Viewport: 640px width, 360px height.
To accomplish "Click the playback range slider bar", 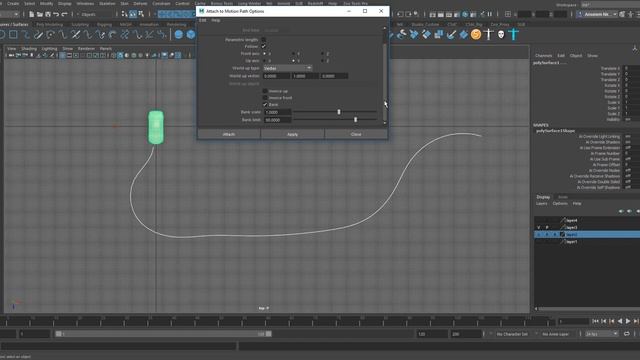I will pos(163,334).
